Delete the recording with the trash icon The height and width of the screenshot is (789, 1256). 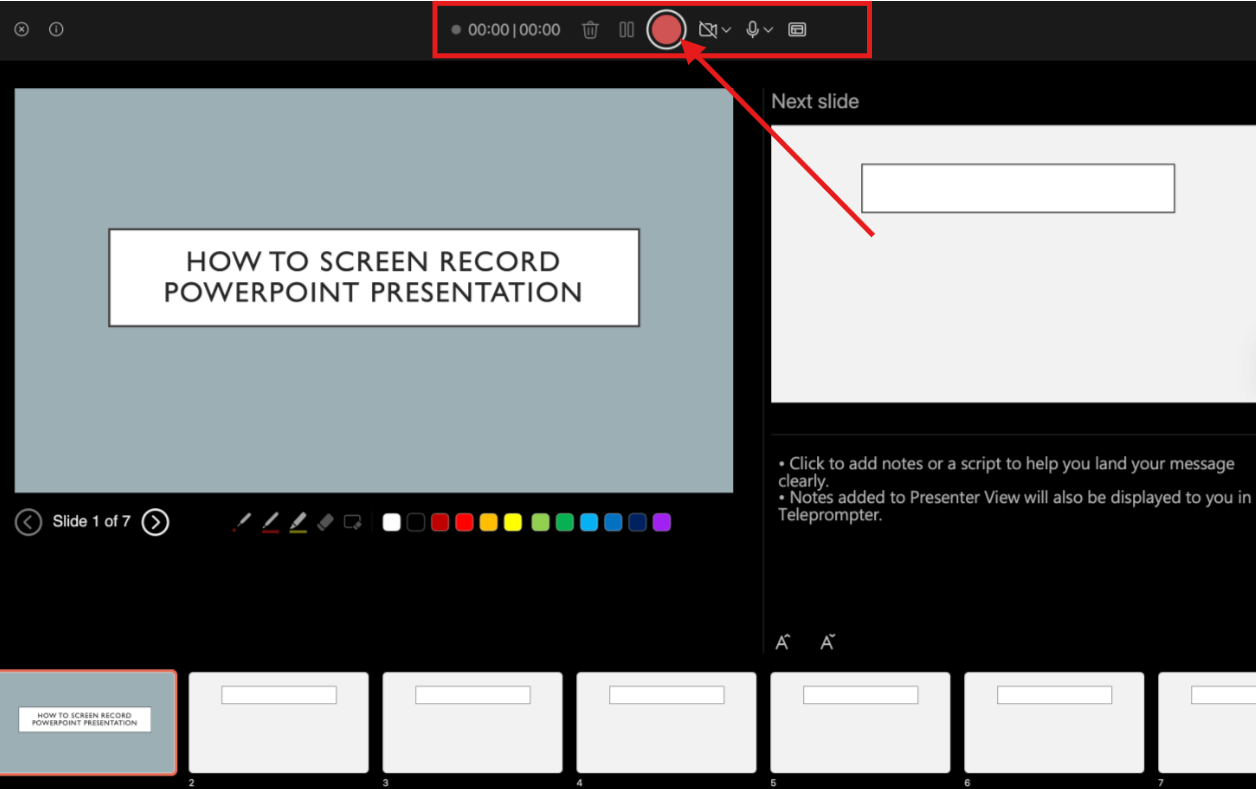(x=590, y=30)
